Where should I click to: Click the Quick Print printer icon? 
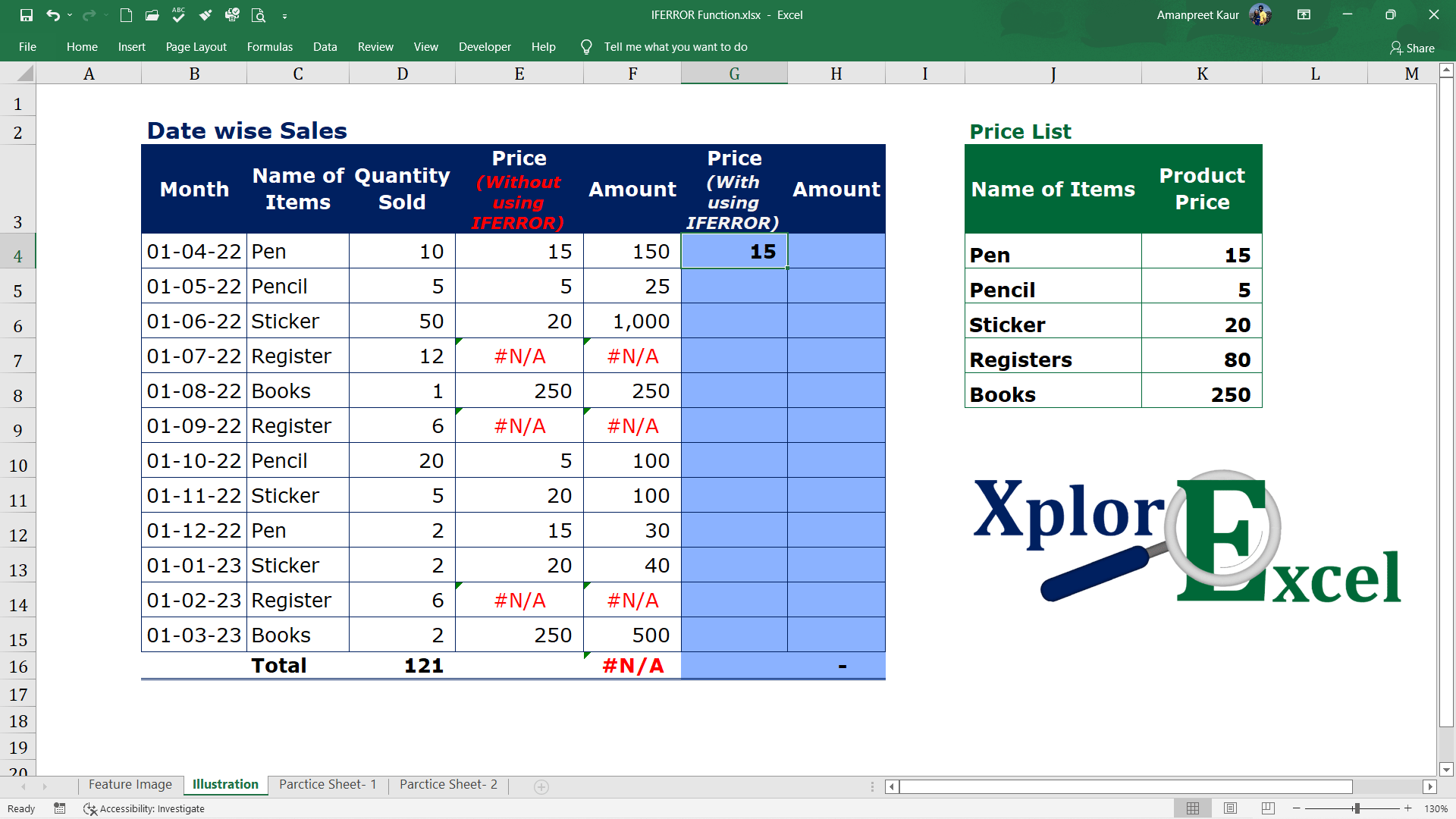232,15
